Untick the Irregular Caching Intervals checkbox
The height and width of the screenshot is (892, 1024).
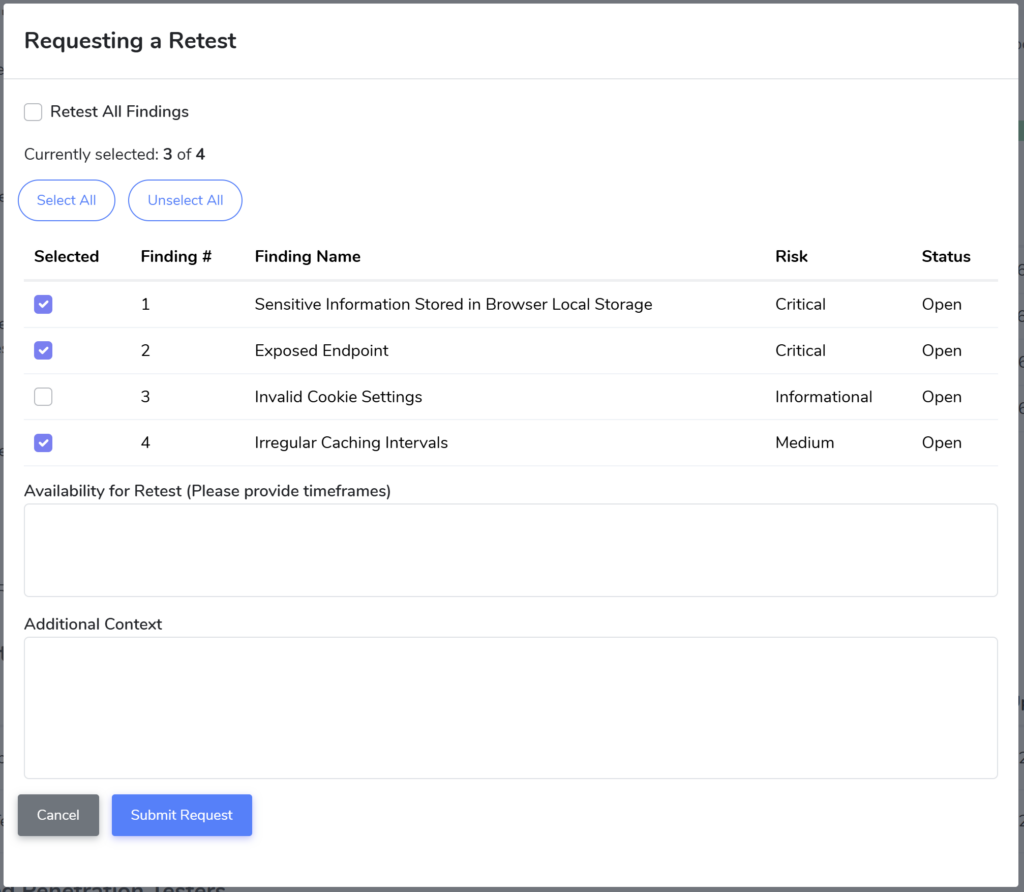(x=43, y=443)
